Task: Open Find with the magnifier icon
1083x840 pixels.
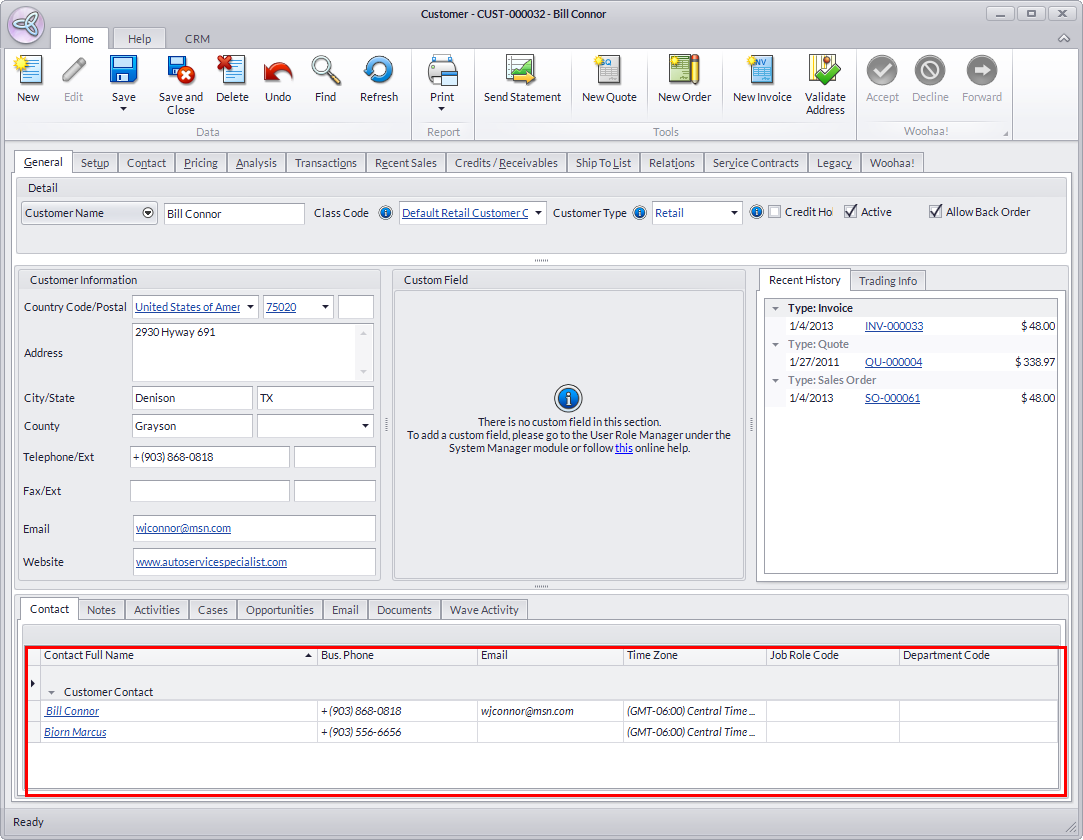Action: coord(325,72)
